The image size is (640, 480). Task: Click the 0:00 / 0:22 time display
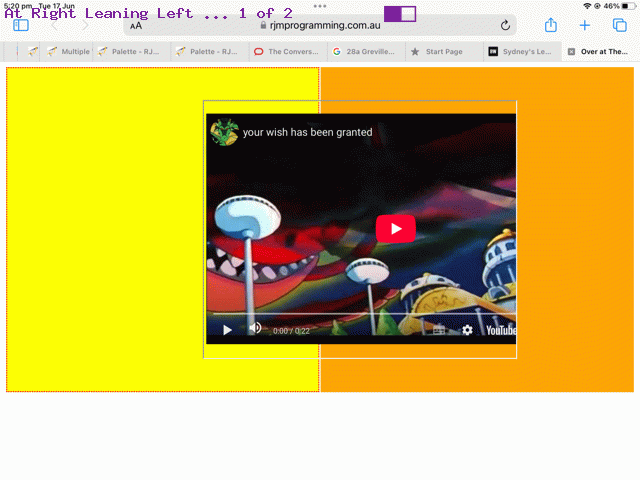pyautogui.click(x=291, y=331)
